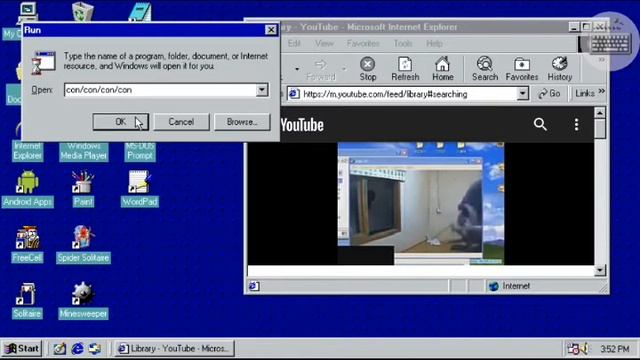Click the browser scroll down arrow
Screen dimensions: 640x360
click(600, 270)
